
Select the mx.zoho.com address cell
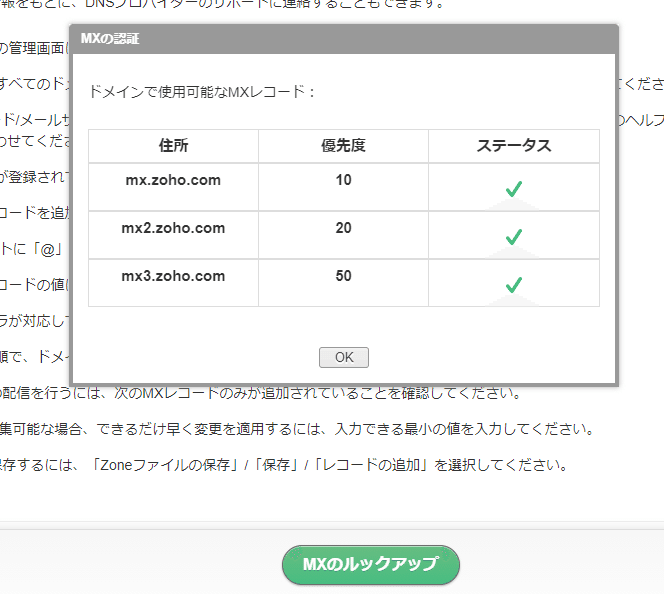tap(173, 187)
